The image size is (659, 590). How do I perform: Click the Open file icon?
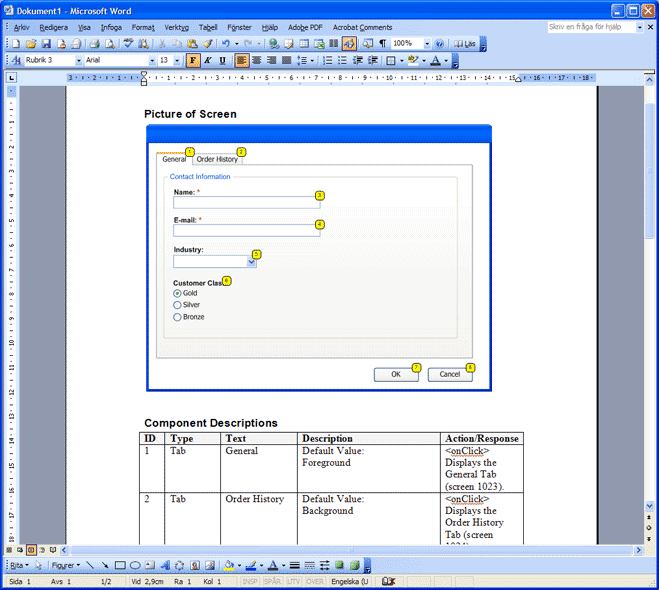point(31,44)
